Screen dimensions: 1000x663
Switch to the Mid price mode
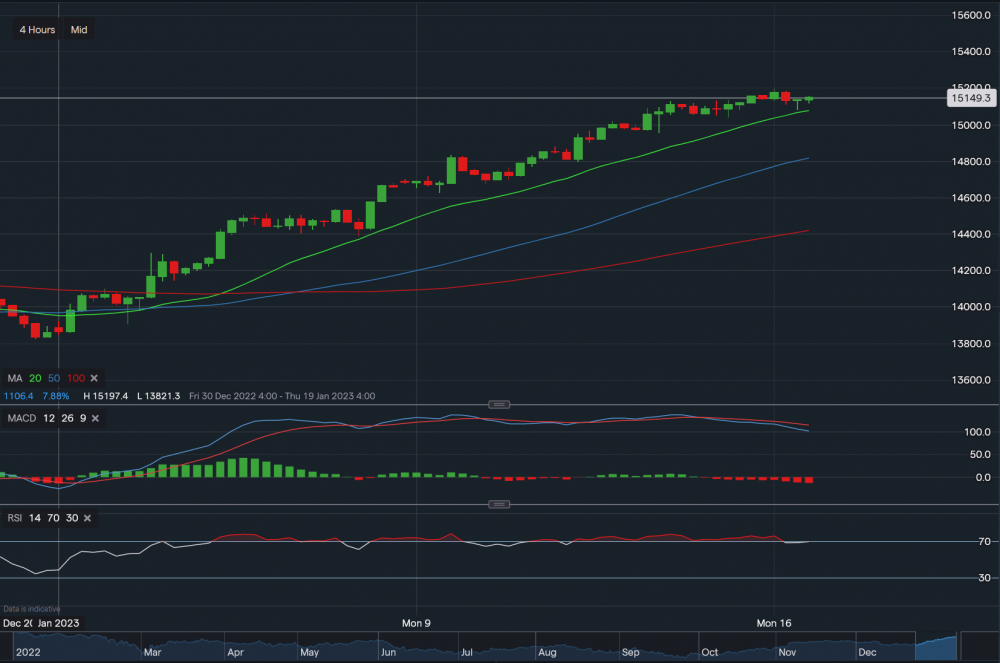(x=77, y=29)
